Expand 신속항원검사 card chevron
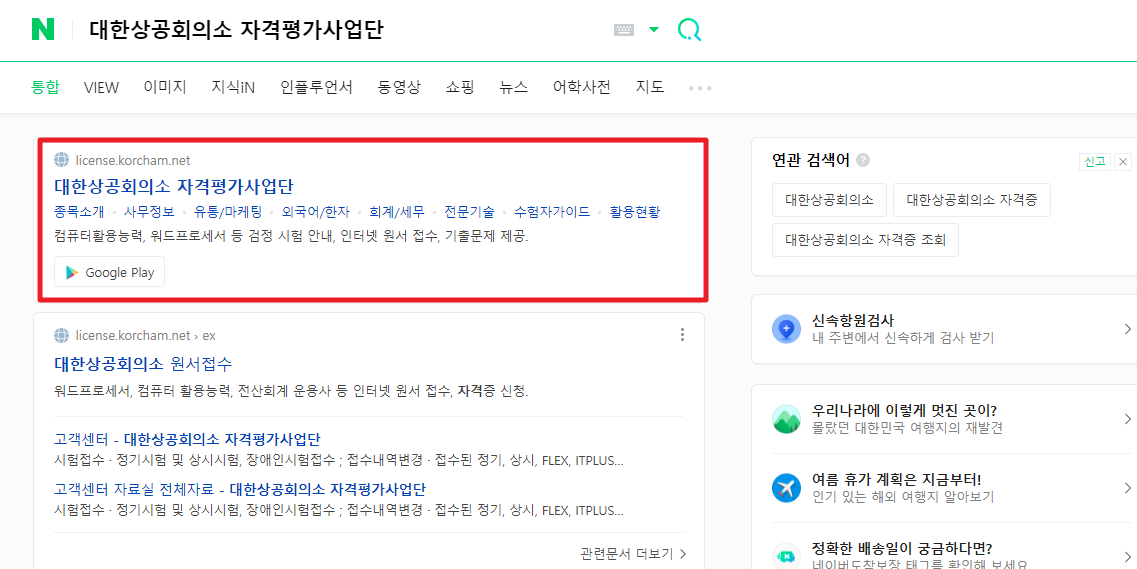 point(1126,330)
